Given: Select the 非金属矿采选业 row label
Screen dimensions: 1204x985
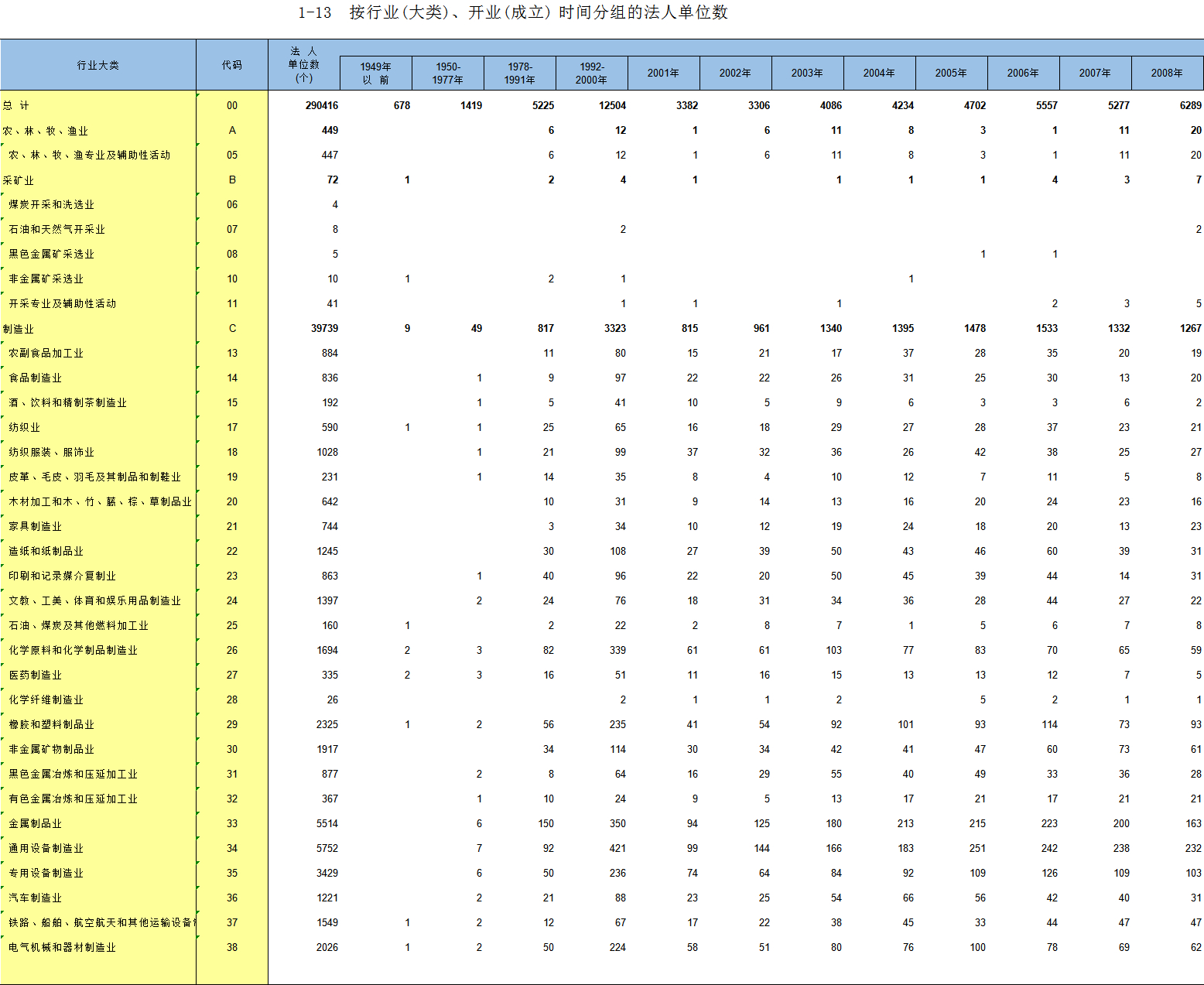Looking at the screenshot, I should [46, 279].
